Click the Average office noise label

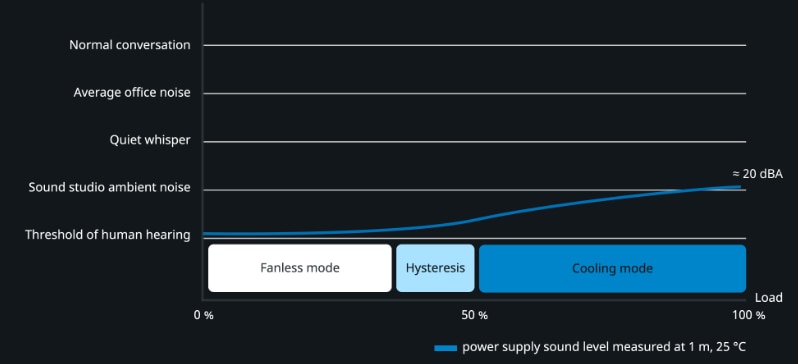click(132, 93)
